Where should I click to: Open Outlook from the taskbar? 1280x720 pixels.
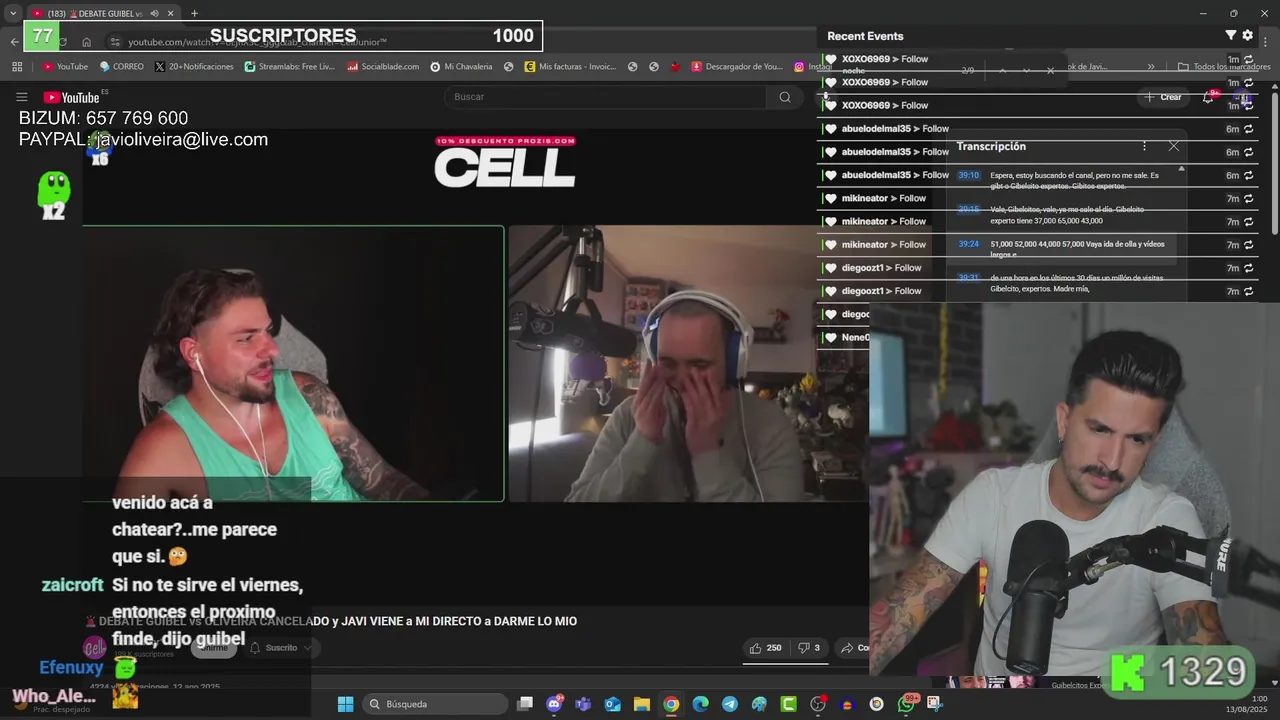(x=612, y=704)
